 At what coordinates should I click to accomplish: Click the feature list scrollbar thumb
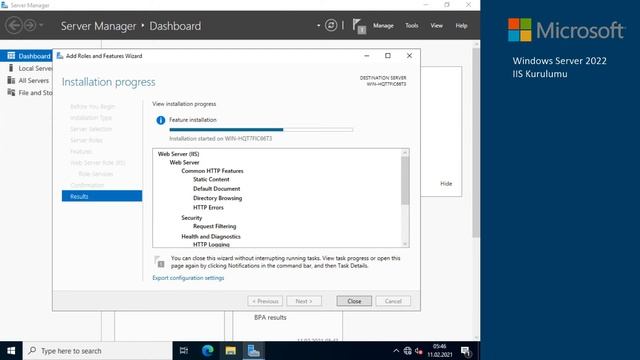[x=405, y=180]
